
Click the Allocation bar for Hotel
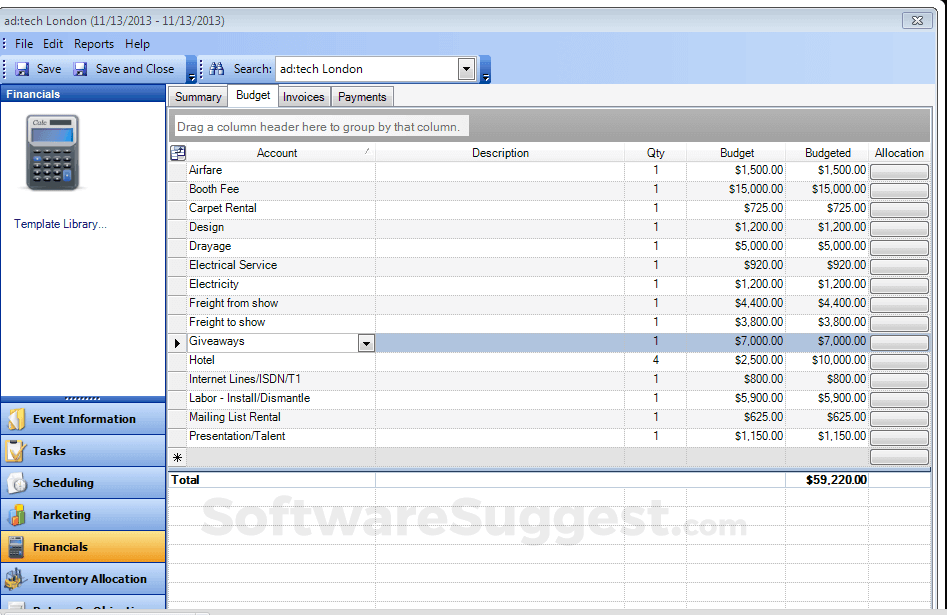tap(898, 360)
